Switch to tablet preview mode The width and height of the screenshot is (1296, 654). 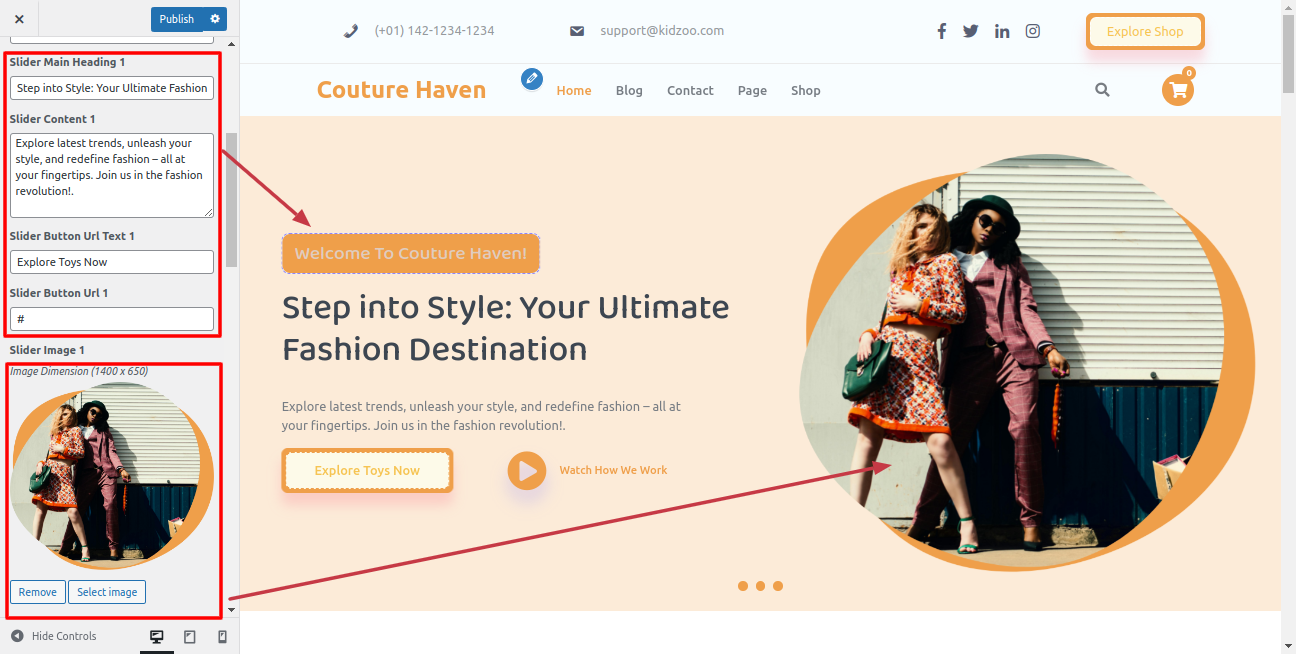[190, 637]
